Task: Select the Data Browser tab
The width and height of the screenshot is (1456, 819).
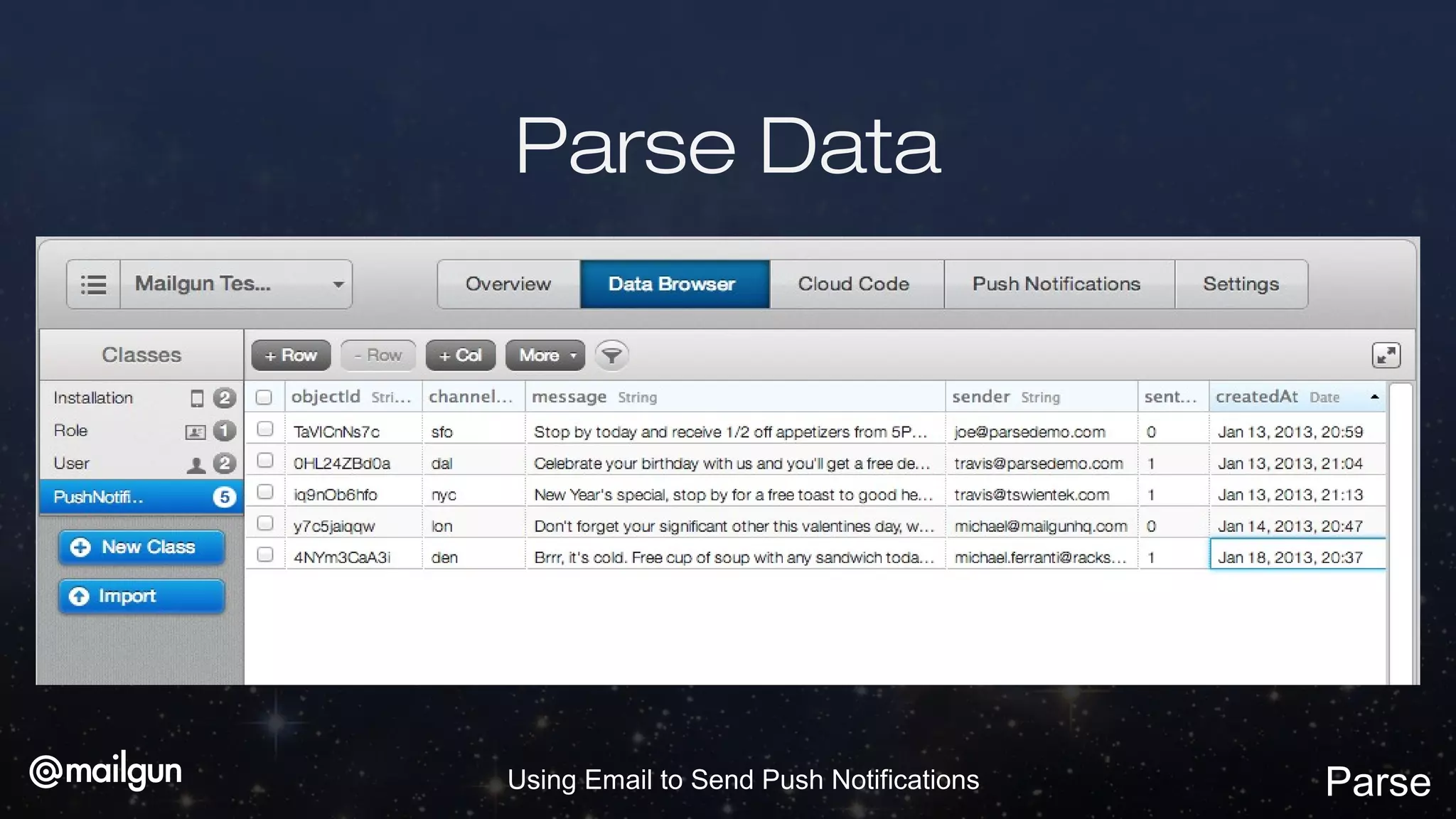Action: [674, 284]
